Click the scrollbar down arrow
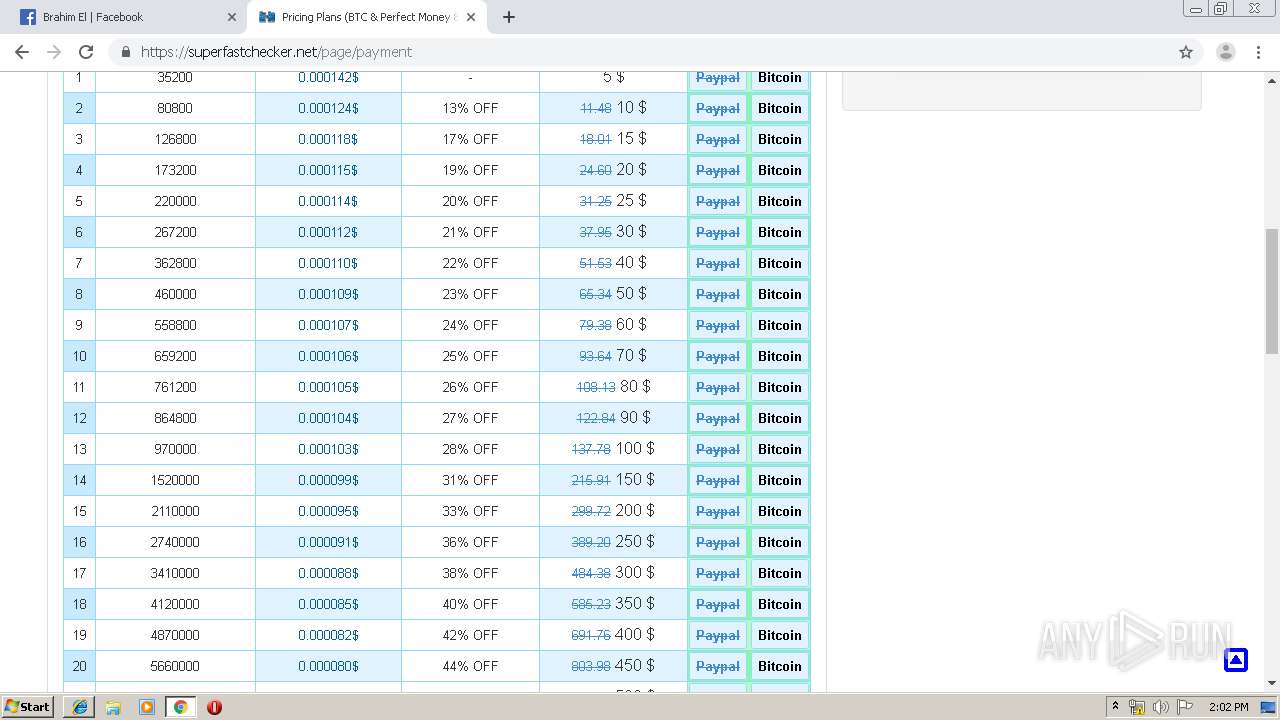The image size is (1280, 720). pos(1272,683)
